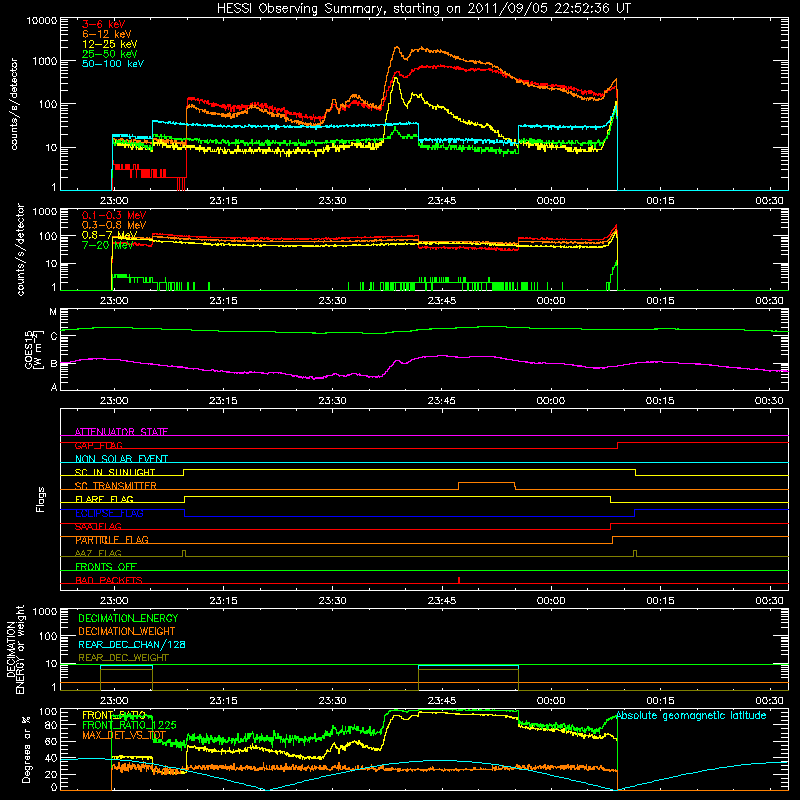Select the ATTENUATOR_STATE flag label

coord(121,432)
